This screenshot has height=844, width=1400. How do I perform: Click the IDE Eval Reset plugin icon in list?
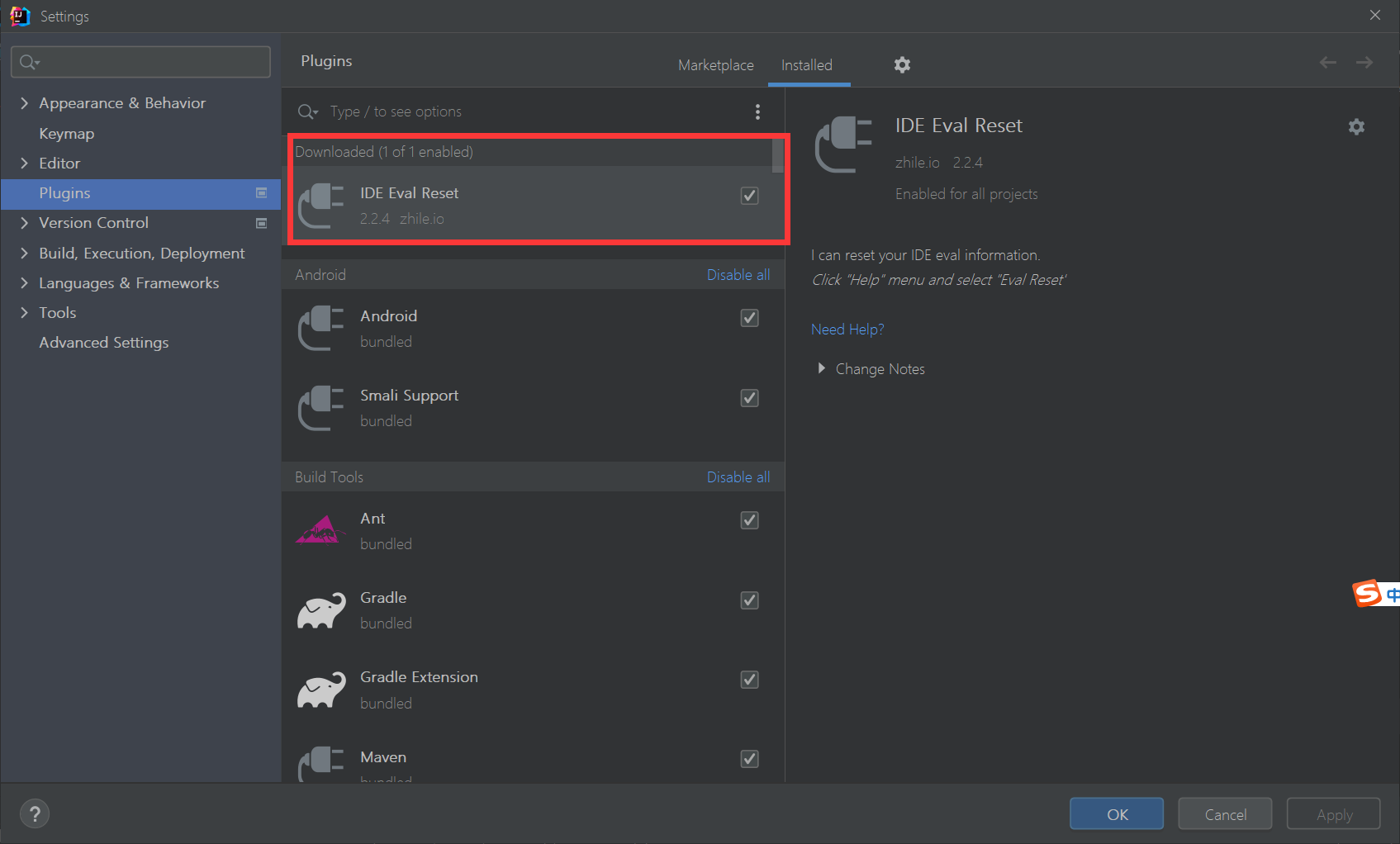(x=321, y=206)
